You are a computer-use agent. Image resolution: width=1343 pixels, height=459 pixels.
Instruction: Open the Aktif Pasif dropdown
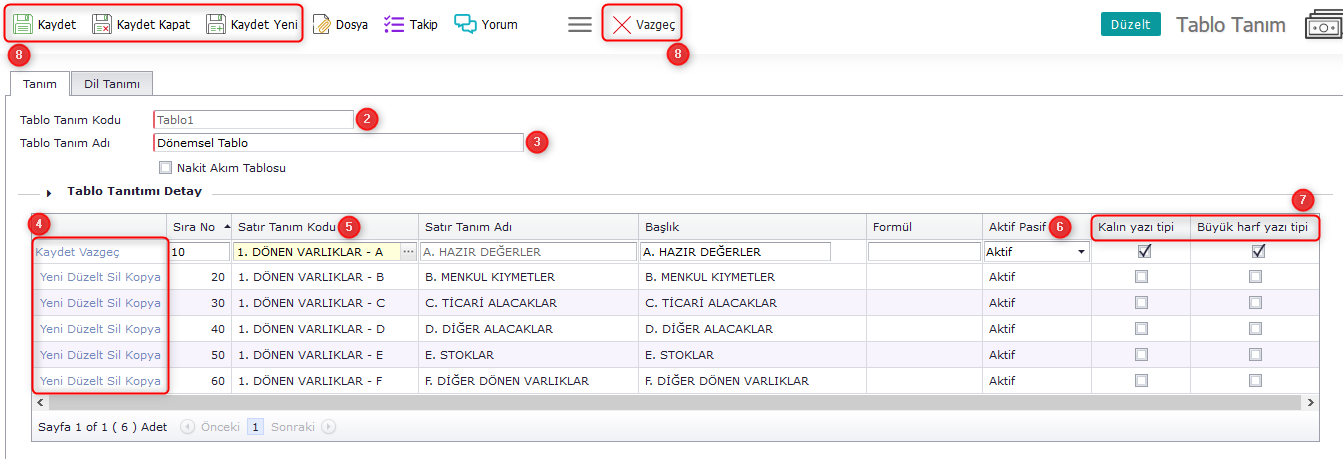pos(1081,253)
